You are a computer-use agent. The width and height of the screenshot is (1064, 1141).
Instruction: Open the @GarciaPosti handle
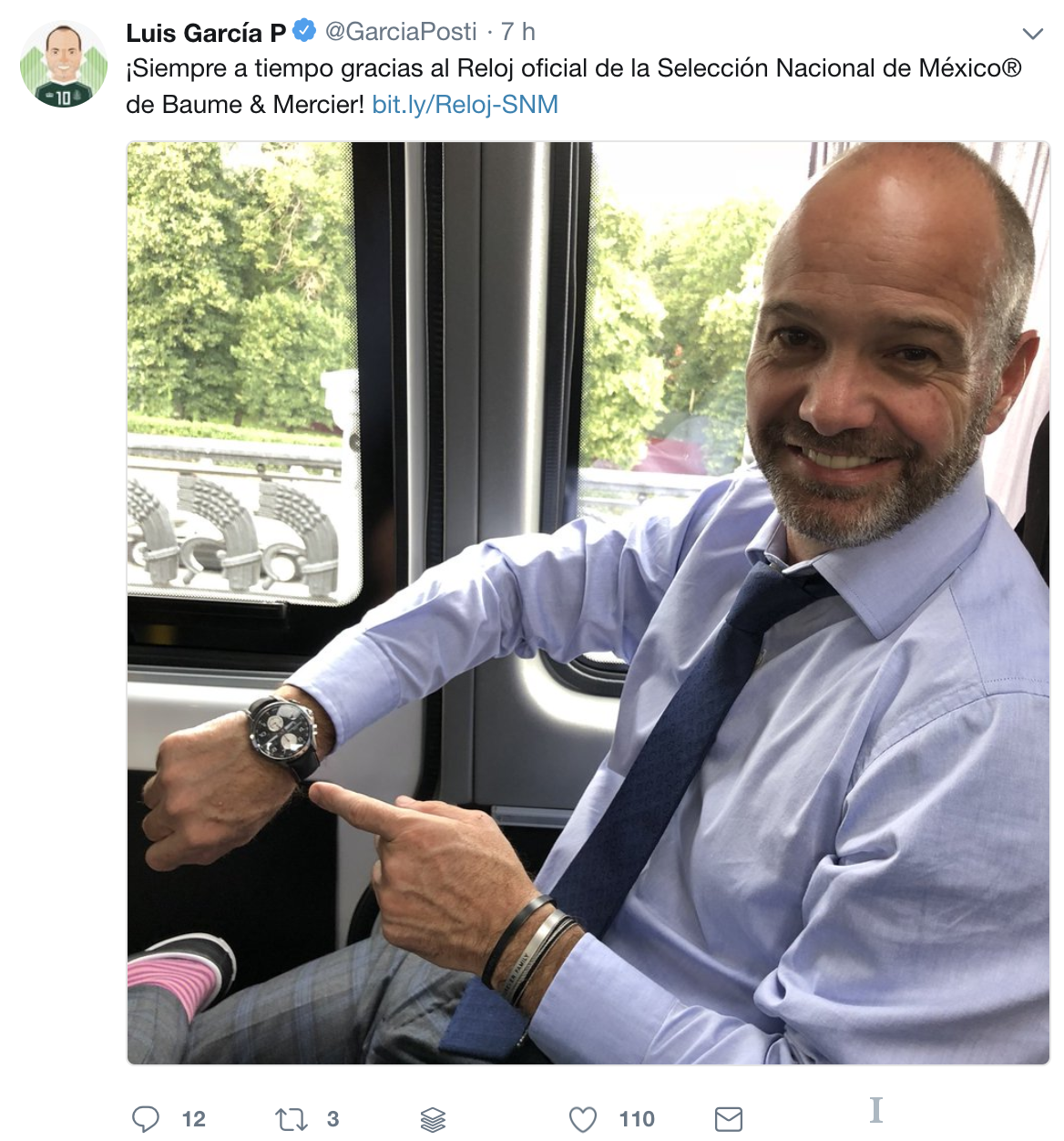[401, 32]
